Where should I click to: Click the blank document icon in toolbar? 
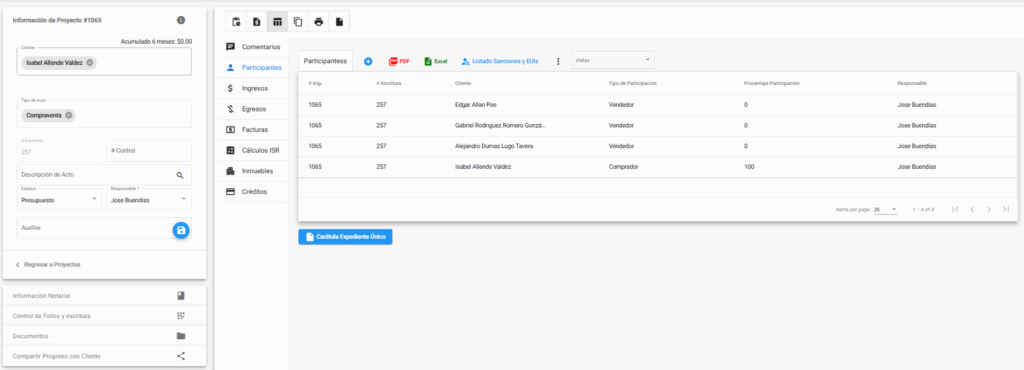click(339, 22)
